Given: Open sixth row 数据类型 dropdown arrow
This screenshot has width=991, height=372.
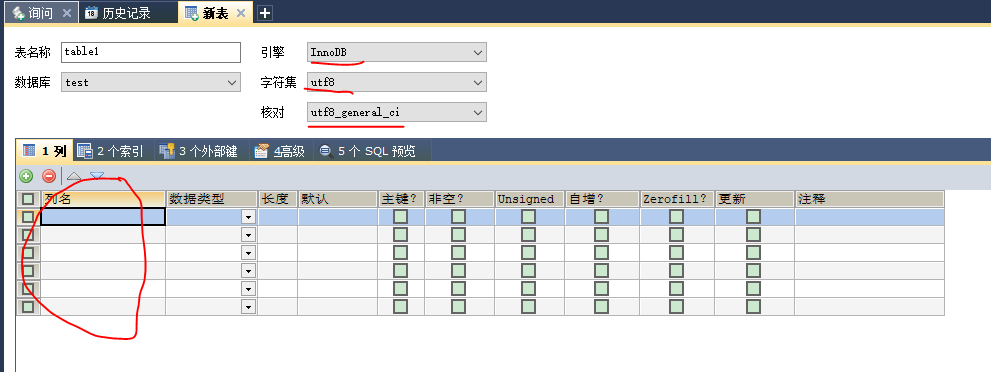Looking at the screenshot, I should 248,307.
